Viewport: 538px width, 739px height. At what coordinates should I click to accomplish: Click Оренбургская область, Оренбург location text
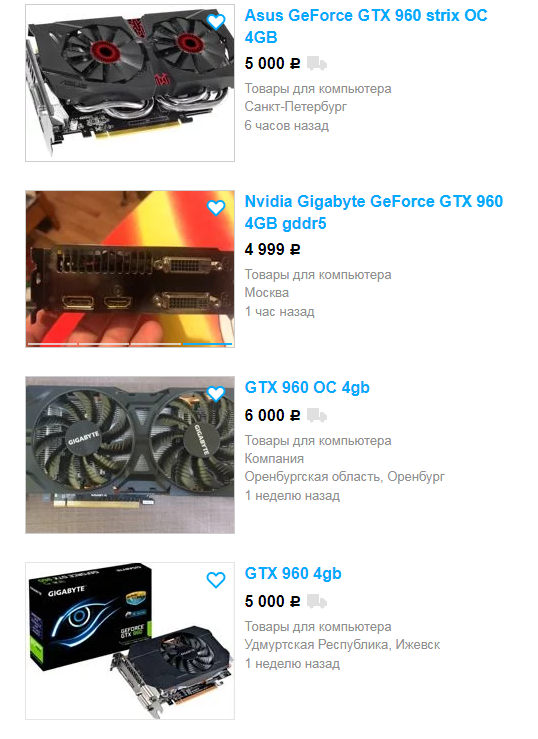pos(344,477)
